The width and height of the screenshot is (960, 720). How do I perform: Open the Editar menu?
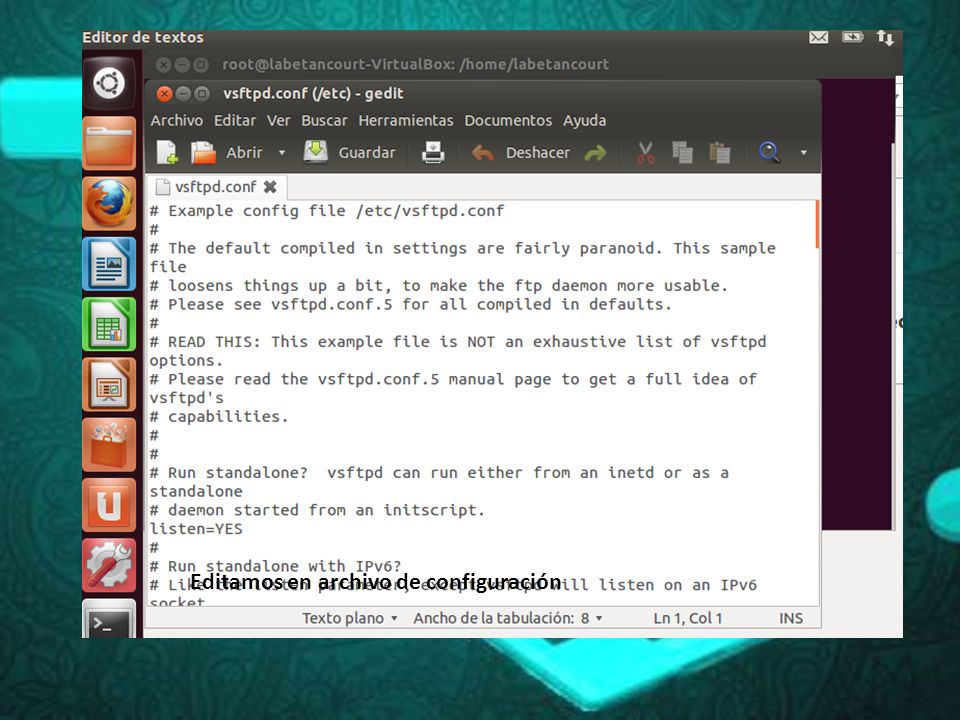234,121
